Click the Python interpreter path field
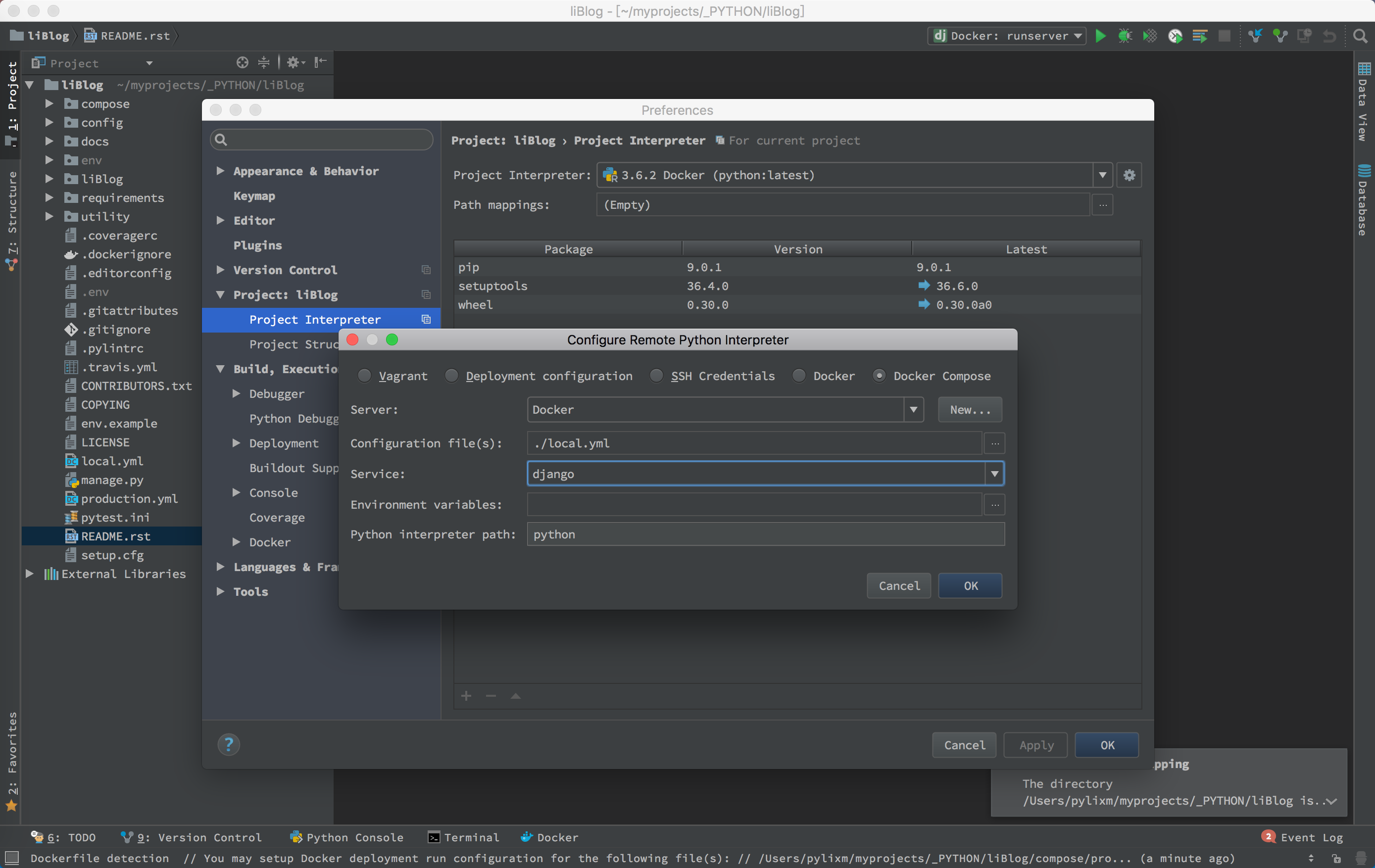 click(765, 534)
